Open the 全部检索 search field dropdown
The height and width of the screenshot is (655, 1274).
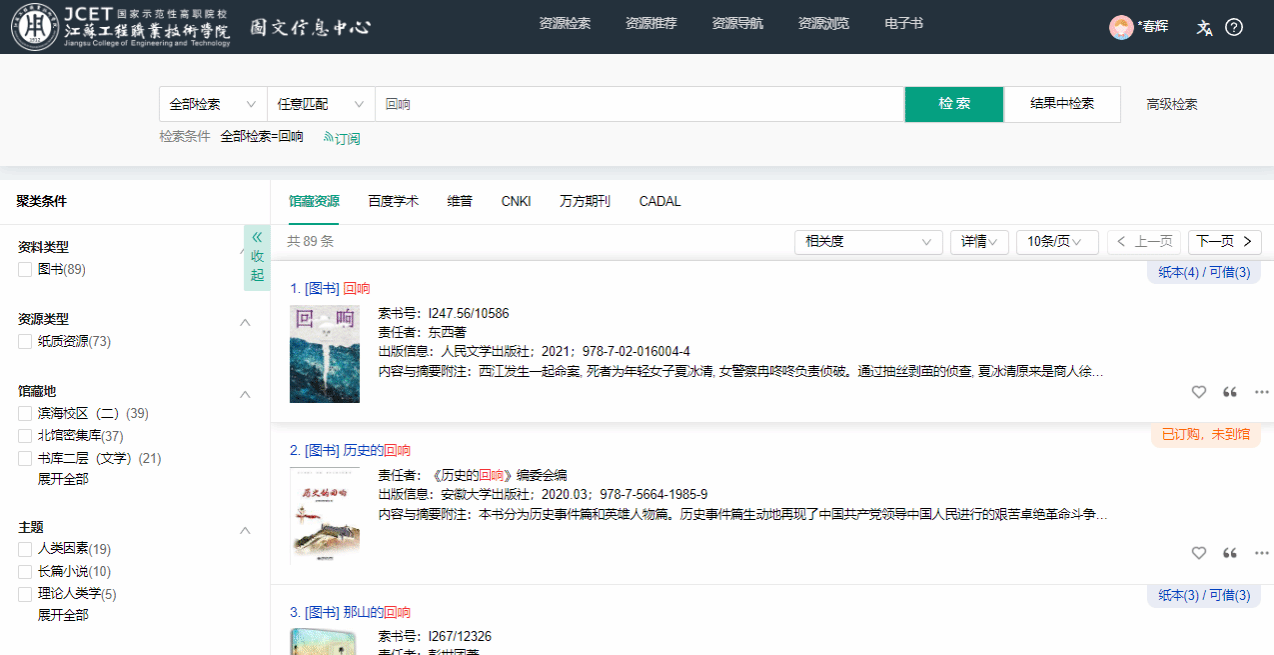tap(213, 104)
